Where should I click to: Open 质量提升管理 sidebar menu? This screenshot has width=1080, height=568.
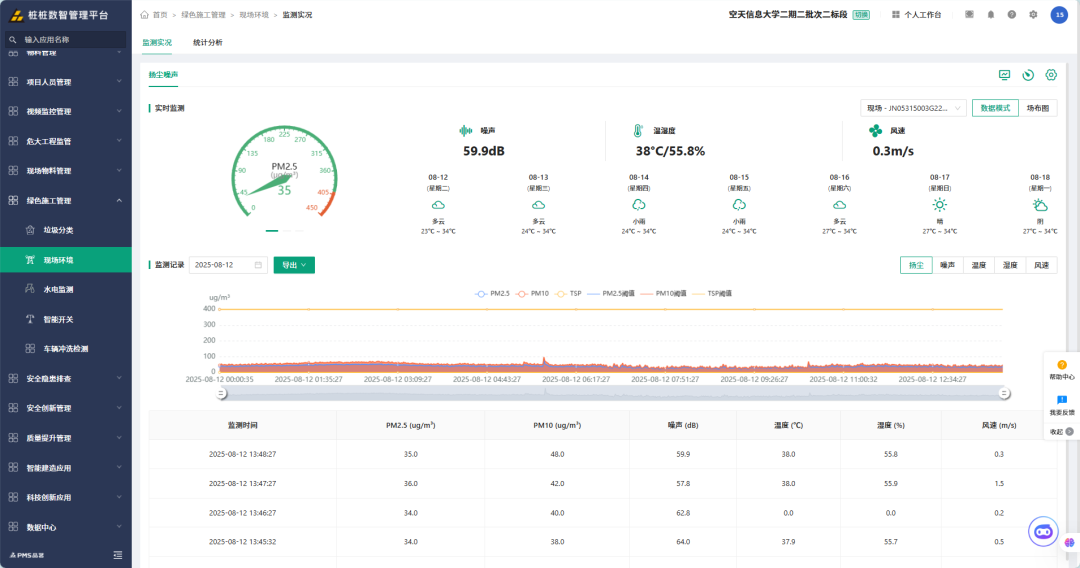[x=65, y=438]
